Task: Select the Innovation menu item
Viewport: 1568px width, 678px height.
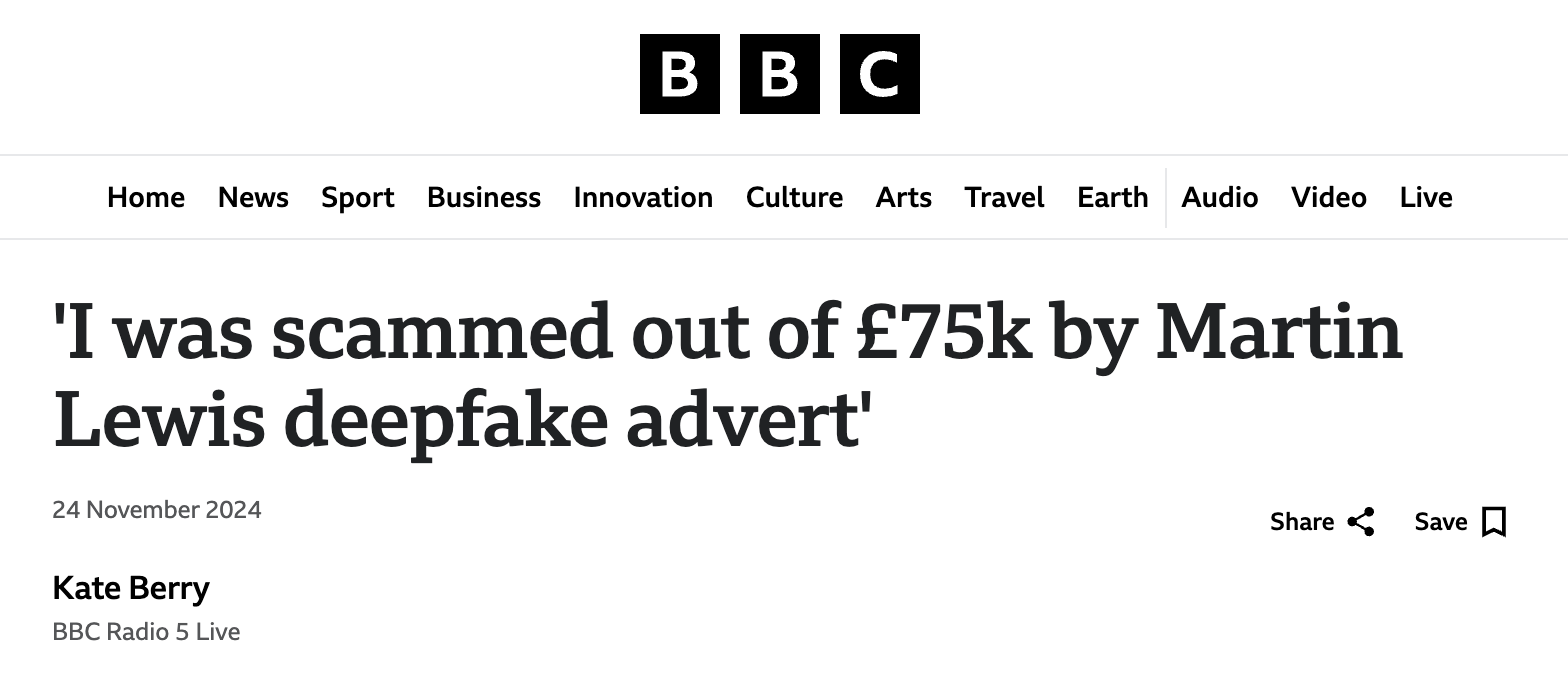Action: [643, 198]
